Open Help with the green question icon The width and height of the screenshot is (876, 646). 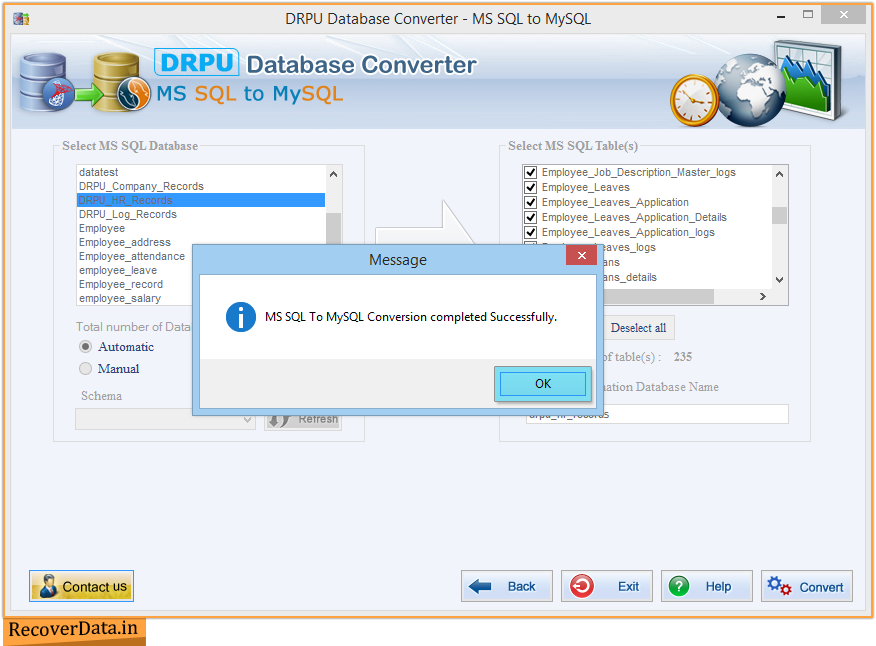tap(679, 586)
